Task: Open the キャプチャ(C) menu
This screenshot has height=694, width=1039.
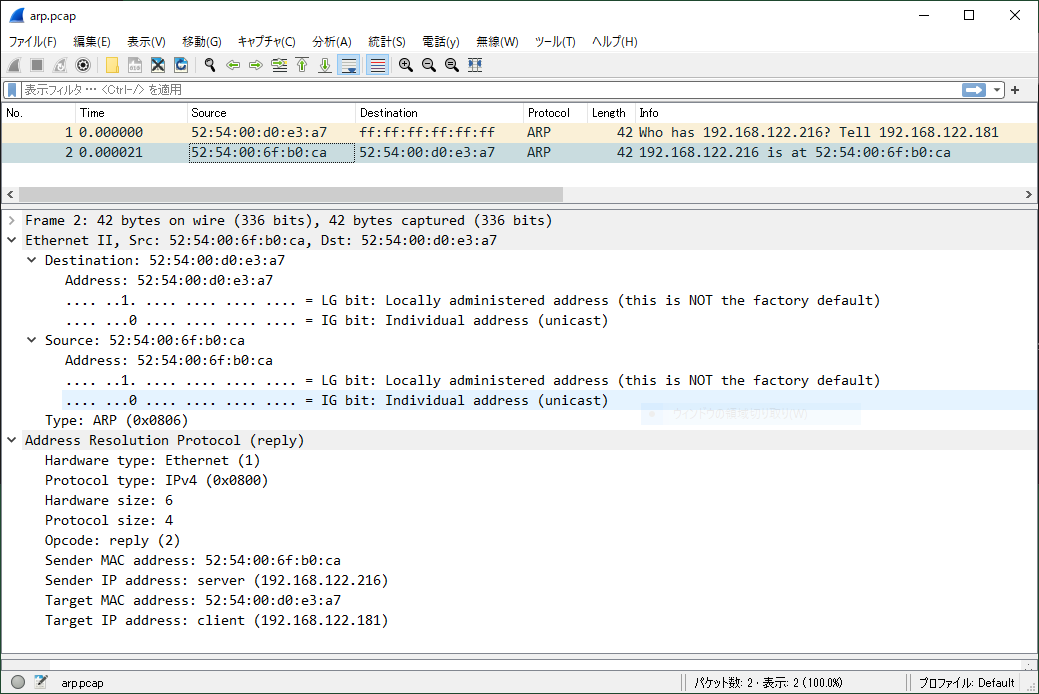Action: tap(266, 42)
